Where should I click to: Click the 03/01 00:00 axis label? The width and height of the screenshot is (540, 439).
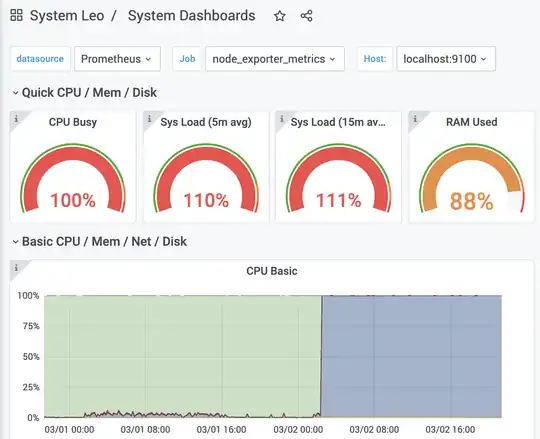[x=69, y=430]
